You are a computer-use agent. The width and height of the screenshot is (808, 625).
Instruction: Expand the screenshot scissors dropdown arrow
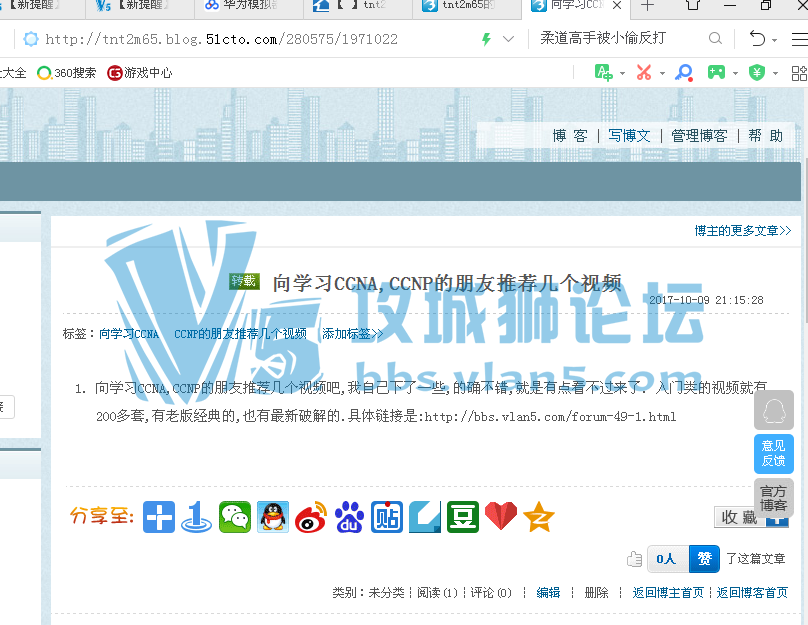click(662, 74)
